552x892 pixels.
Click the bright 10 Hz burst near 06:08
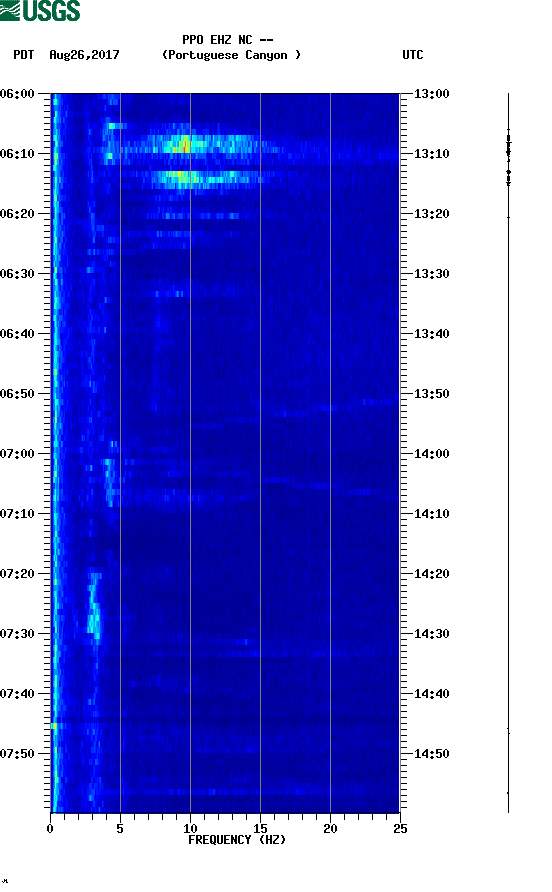[185, 144]
